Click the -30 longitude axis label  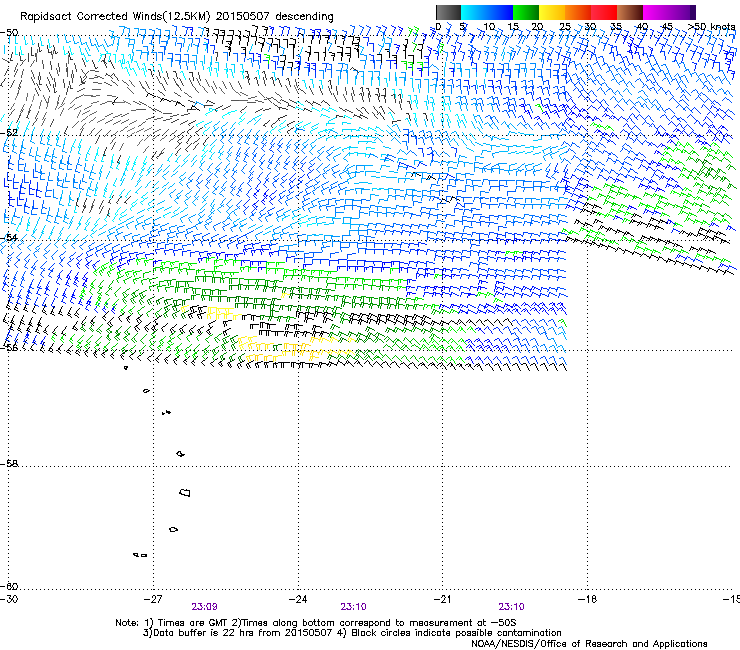(x=9, y=599)
